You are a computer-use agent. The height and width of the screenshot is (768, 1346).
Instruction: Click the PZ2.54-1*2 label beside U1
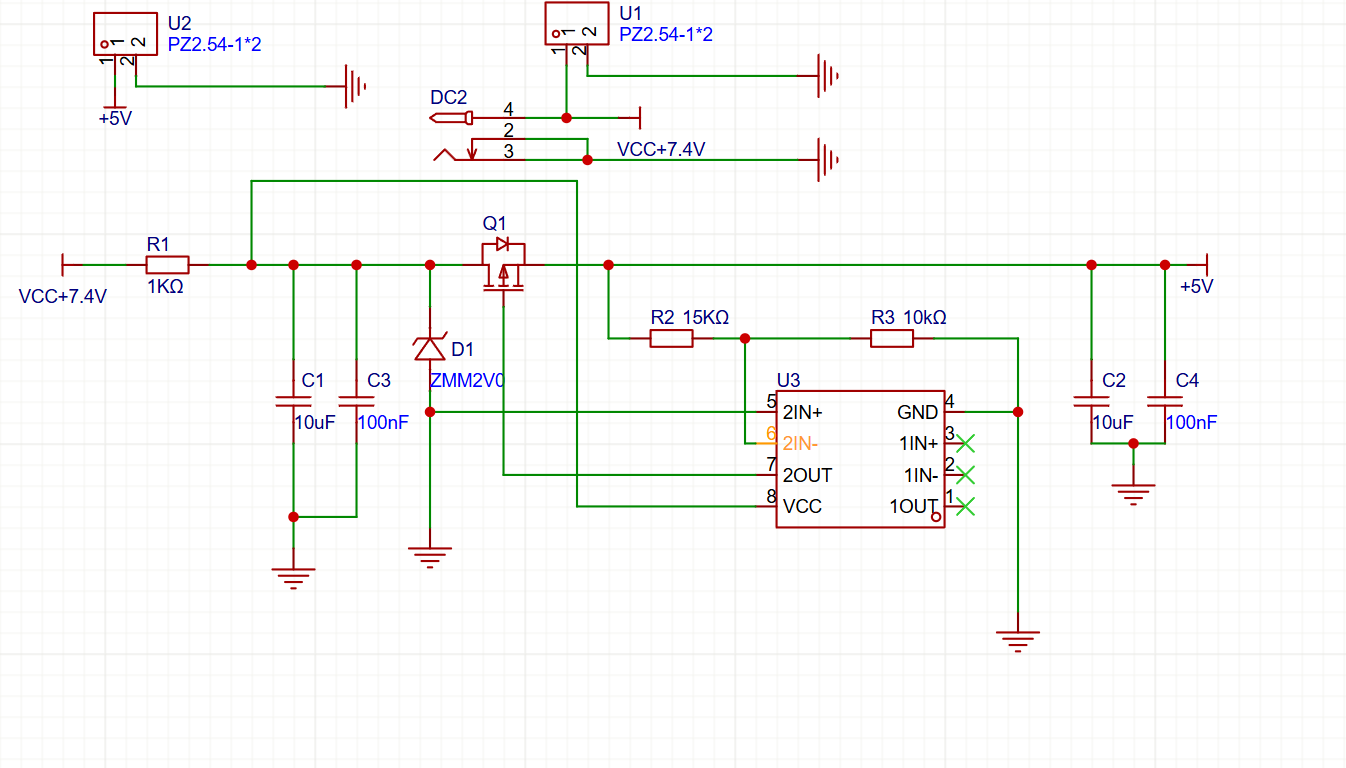666,35
